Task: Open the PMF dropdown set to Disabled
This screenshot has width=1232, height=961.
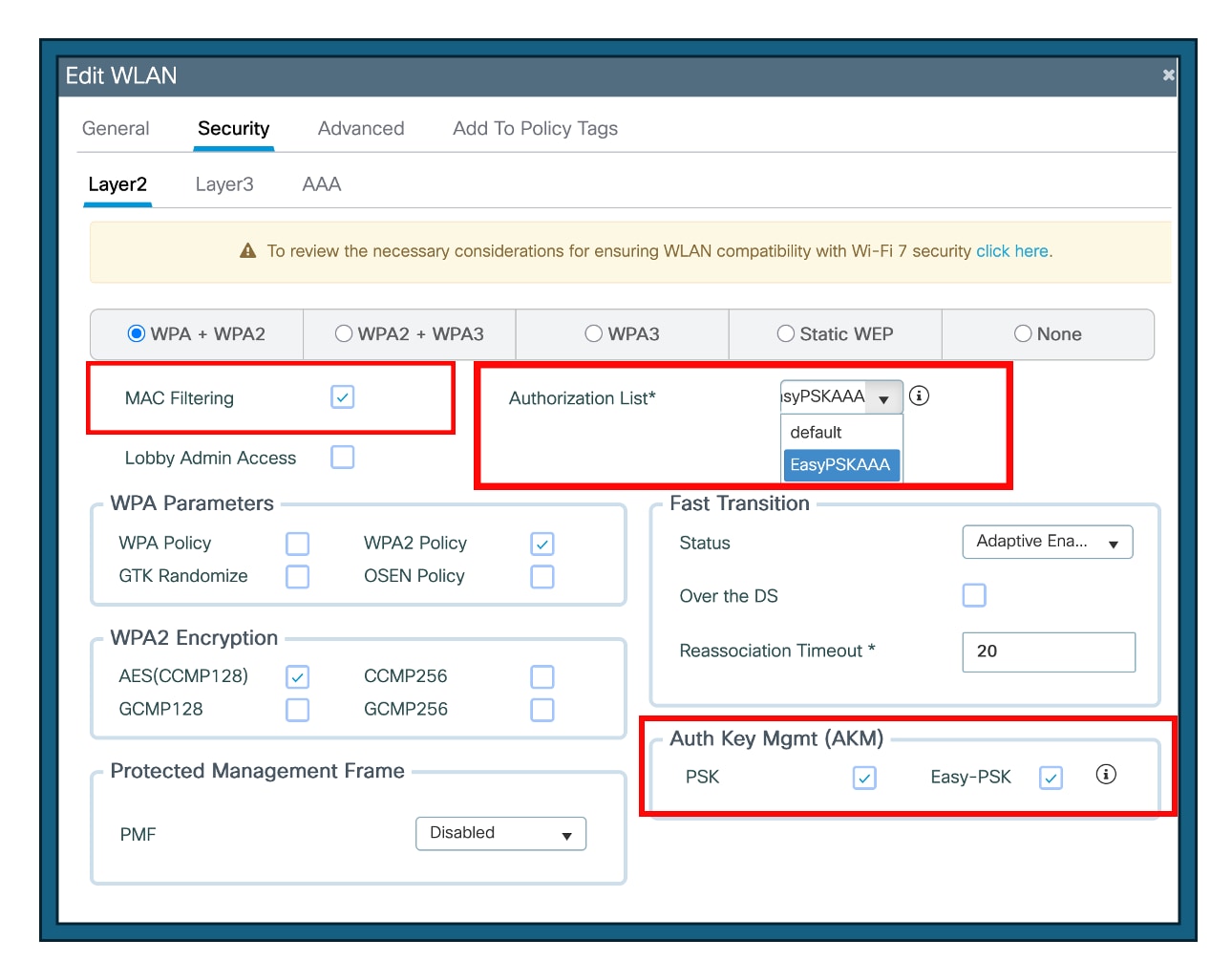Action: coord(500,833)
